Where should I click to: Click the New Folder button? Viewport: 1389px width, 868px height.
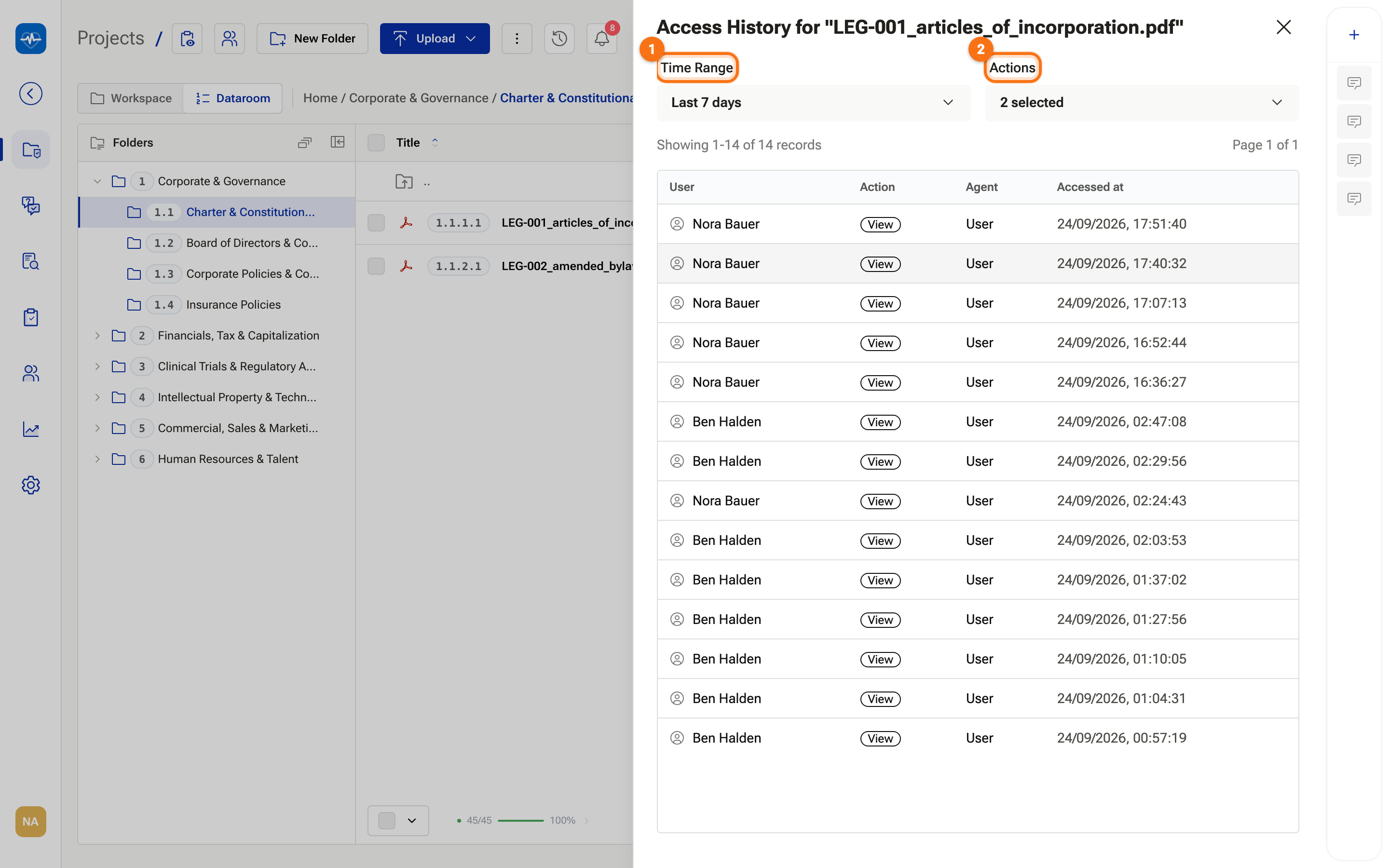pyautogui.click(x=312, y=39)
